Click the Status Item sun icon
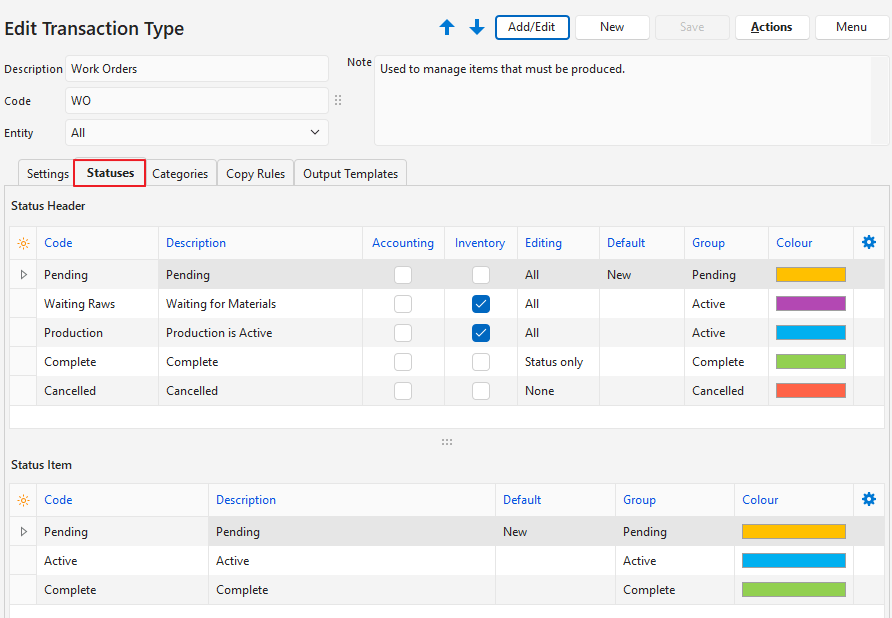The image size is (892, 618). click(23, 500)
